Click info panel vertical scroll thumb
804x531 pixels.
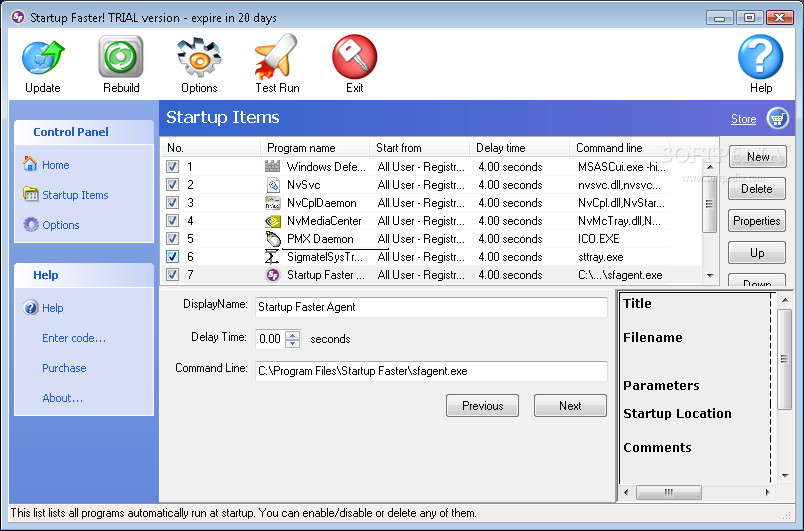(x=785, y=359)
